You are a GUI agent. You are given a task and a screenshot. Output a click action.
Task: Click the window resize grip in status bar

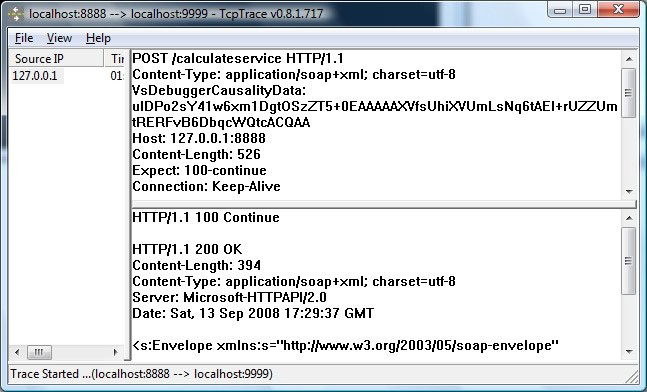click(x=632, y=376)
